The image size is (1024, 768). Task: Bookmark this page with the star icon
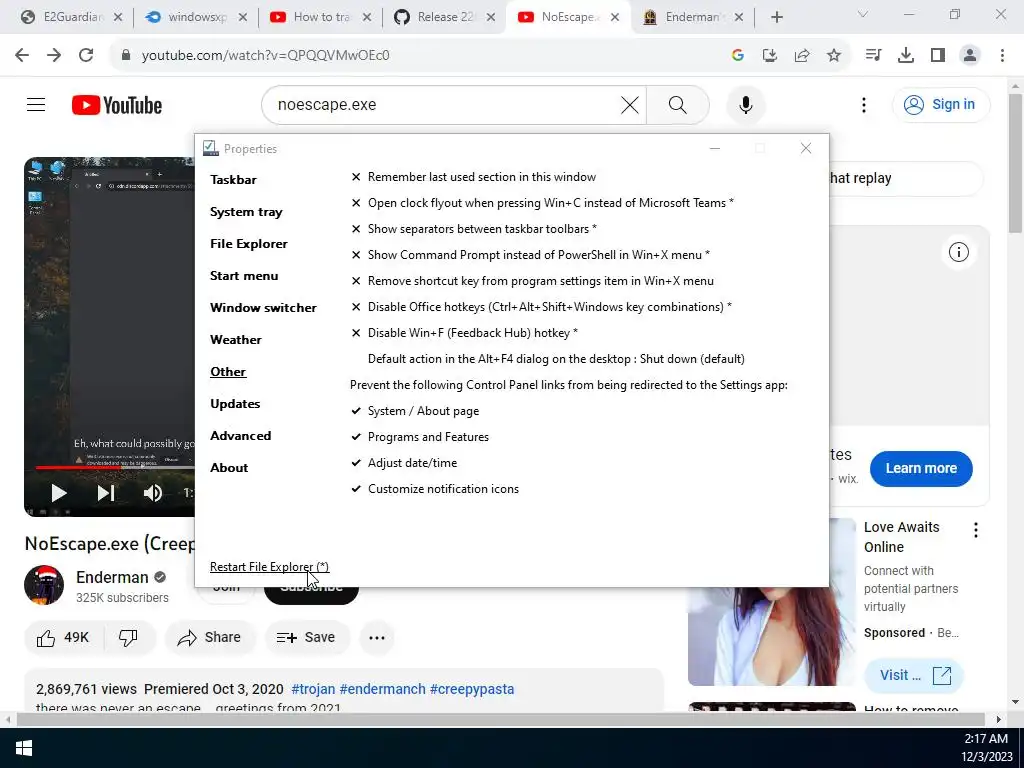tap(833, 56)
